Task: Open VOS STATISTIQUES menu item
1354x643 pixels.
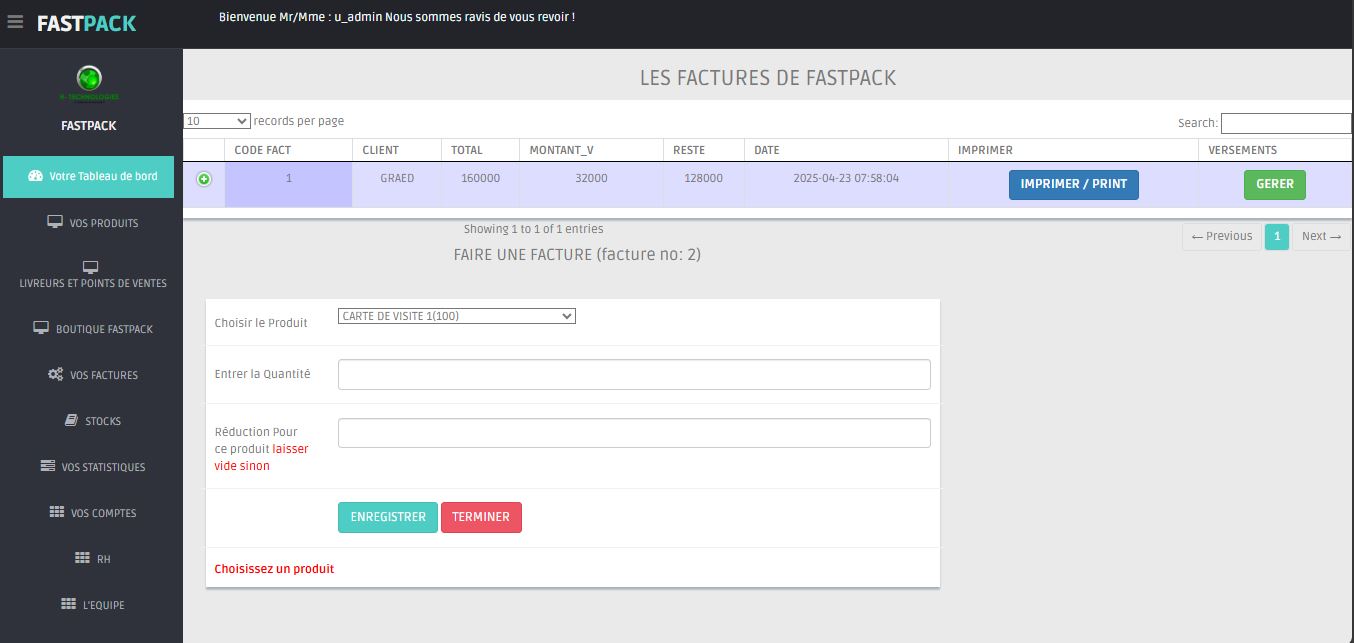Action: 92,467
